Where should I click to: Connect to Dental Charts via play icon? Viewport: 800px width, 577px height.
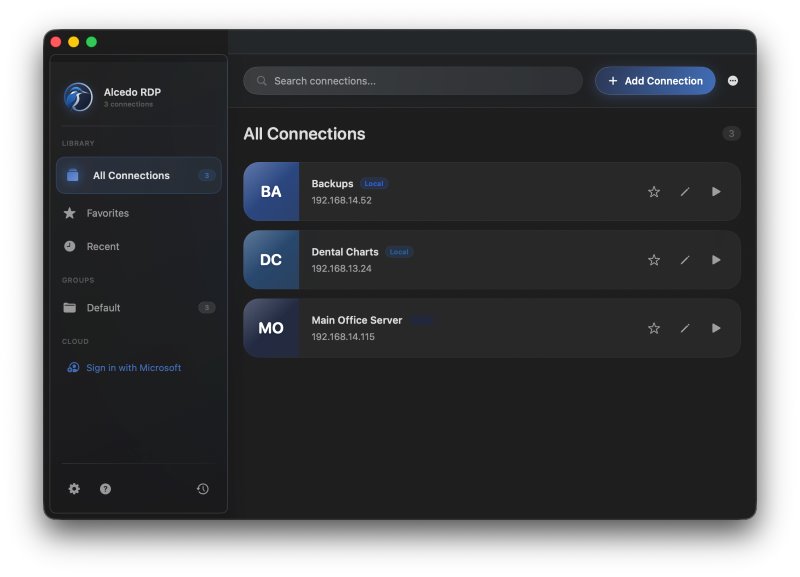tap(716, 260)
